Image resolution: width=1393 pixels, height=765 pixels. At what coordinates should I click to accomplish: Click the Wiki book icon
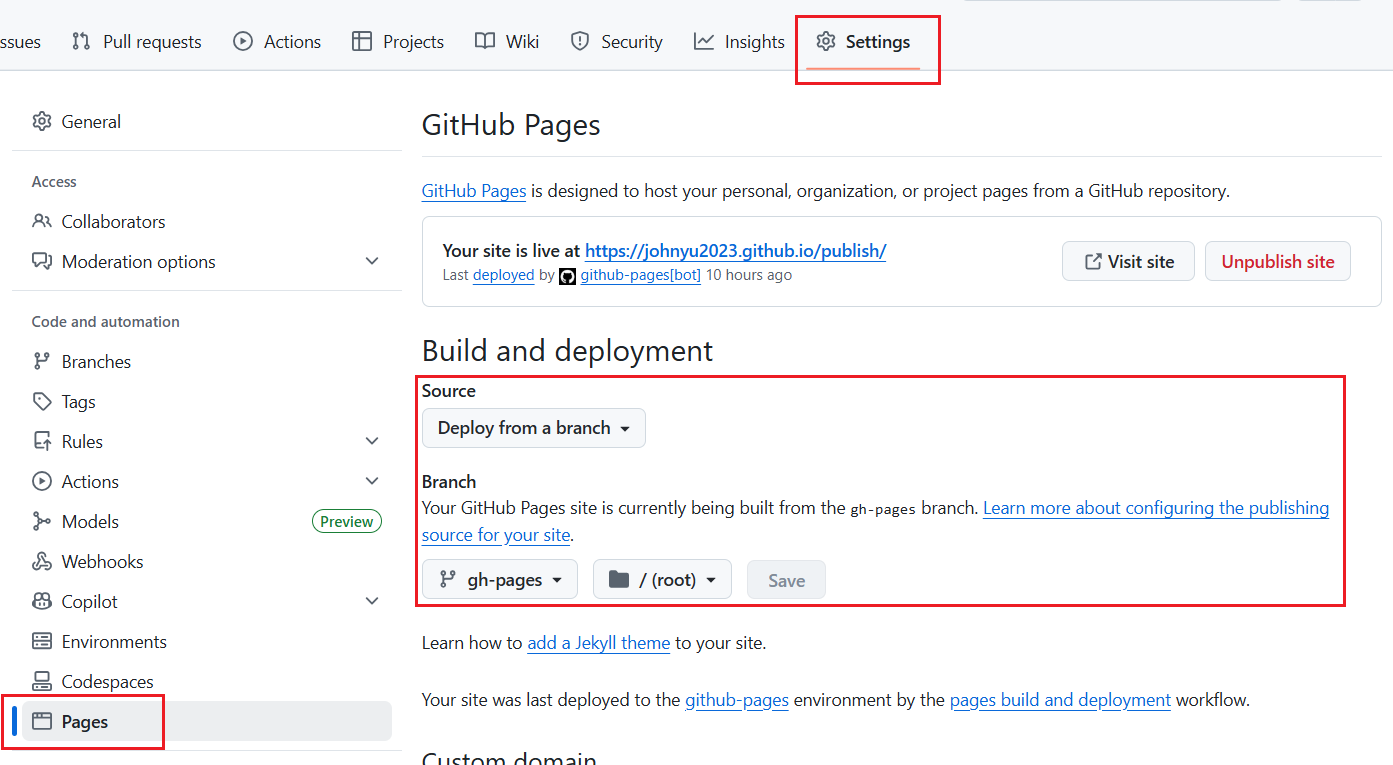485,41
